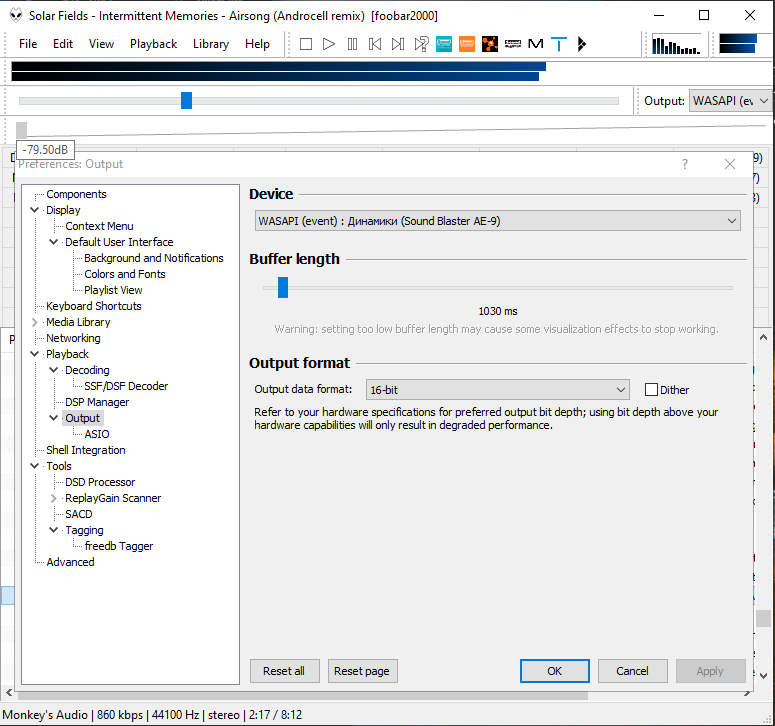This screenshot has height=726, width=775.
Task: Collapse the Output tree node
Action: (x=53, y=418)
